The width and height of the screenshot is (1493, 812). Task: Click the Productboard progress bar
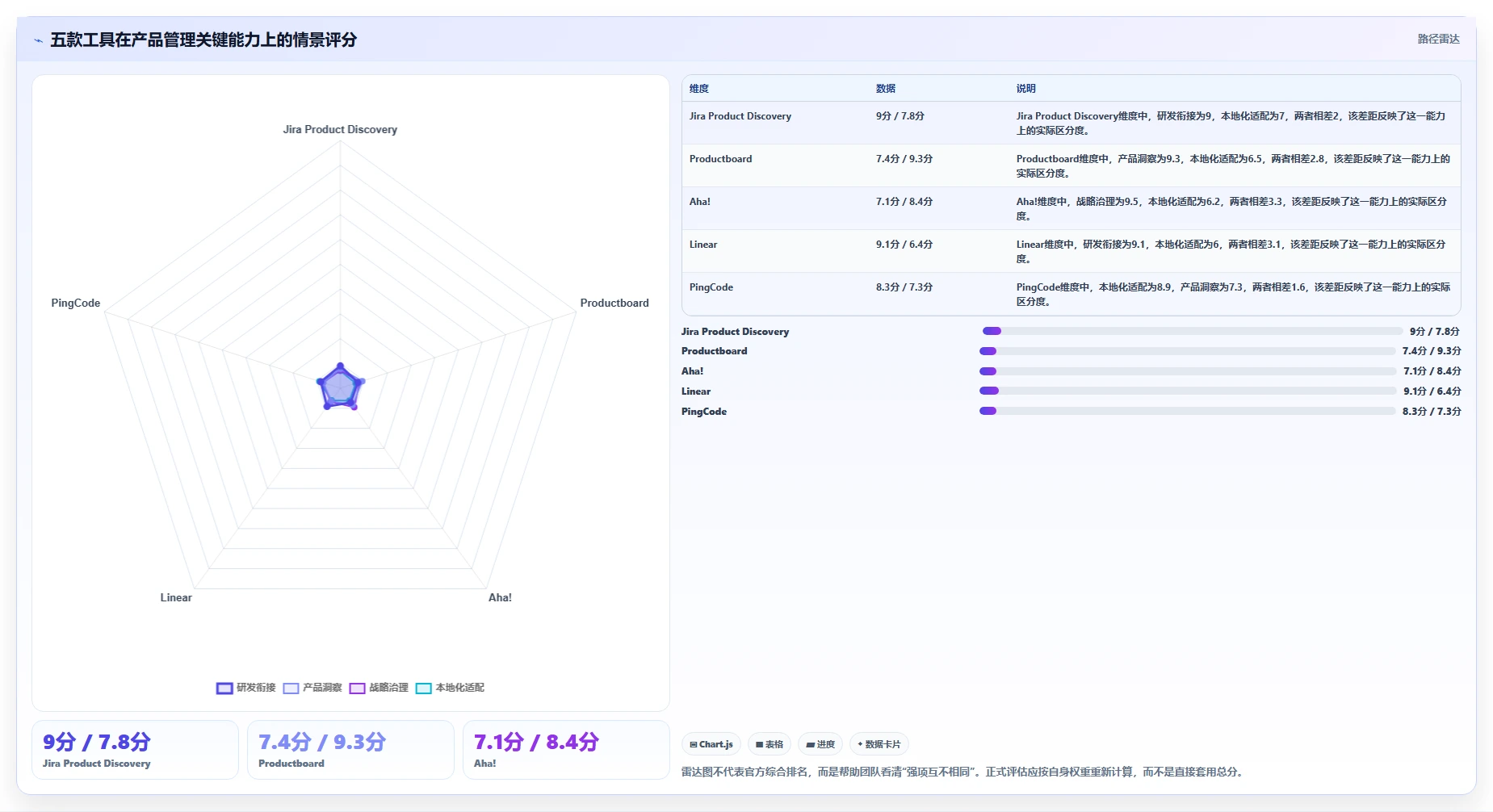(1187, 351)
